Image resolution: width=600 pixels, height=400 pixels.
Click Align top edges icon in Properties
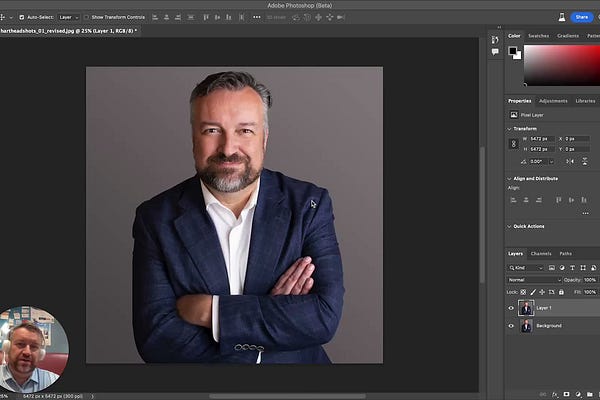(x=559, y=200)
